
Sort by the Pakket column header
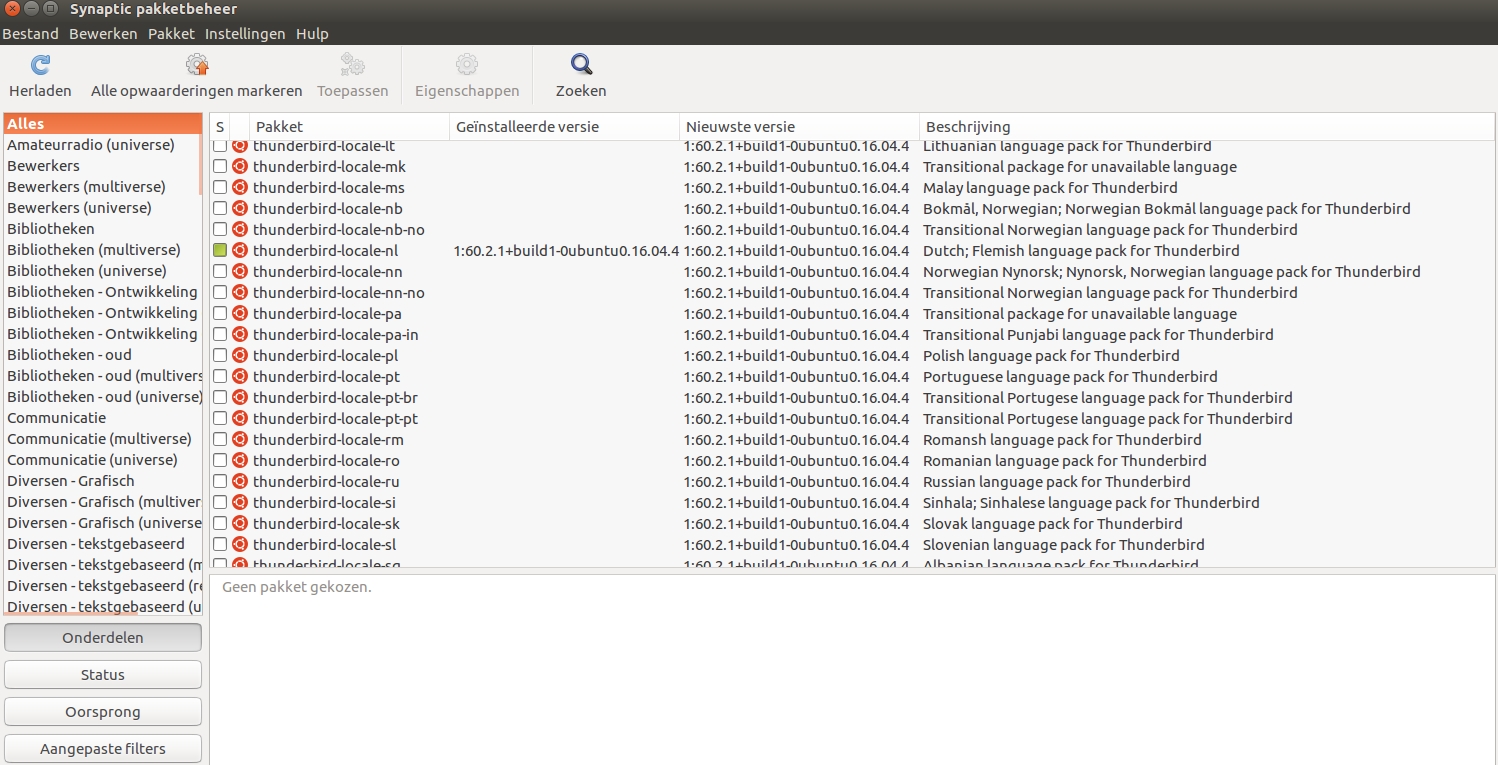349,127
